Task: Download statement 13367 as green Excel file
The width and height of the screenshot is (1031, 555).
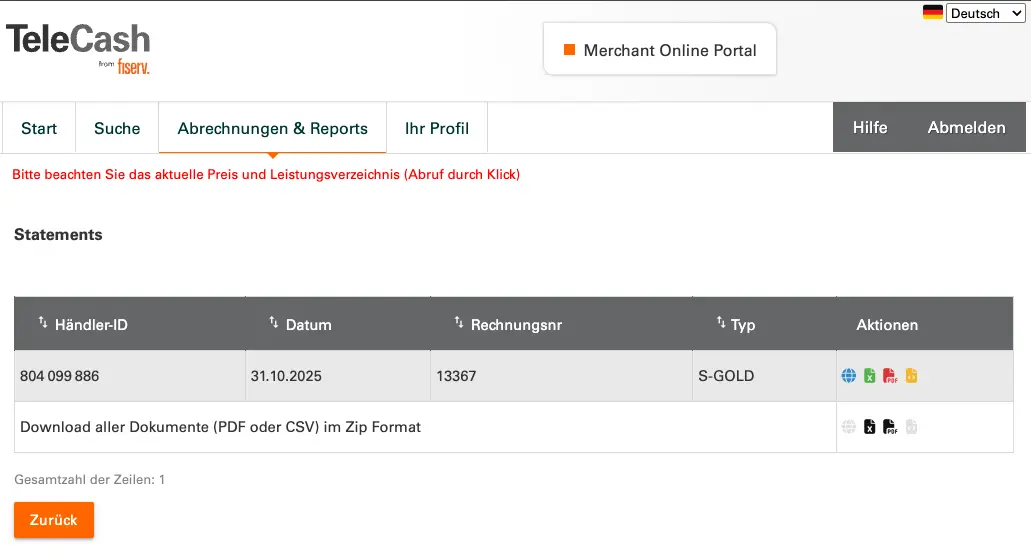Action: click(870, 376)
